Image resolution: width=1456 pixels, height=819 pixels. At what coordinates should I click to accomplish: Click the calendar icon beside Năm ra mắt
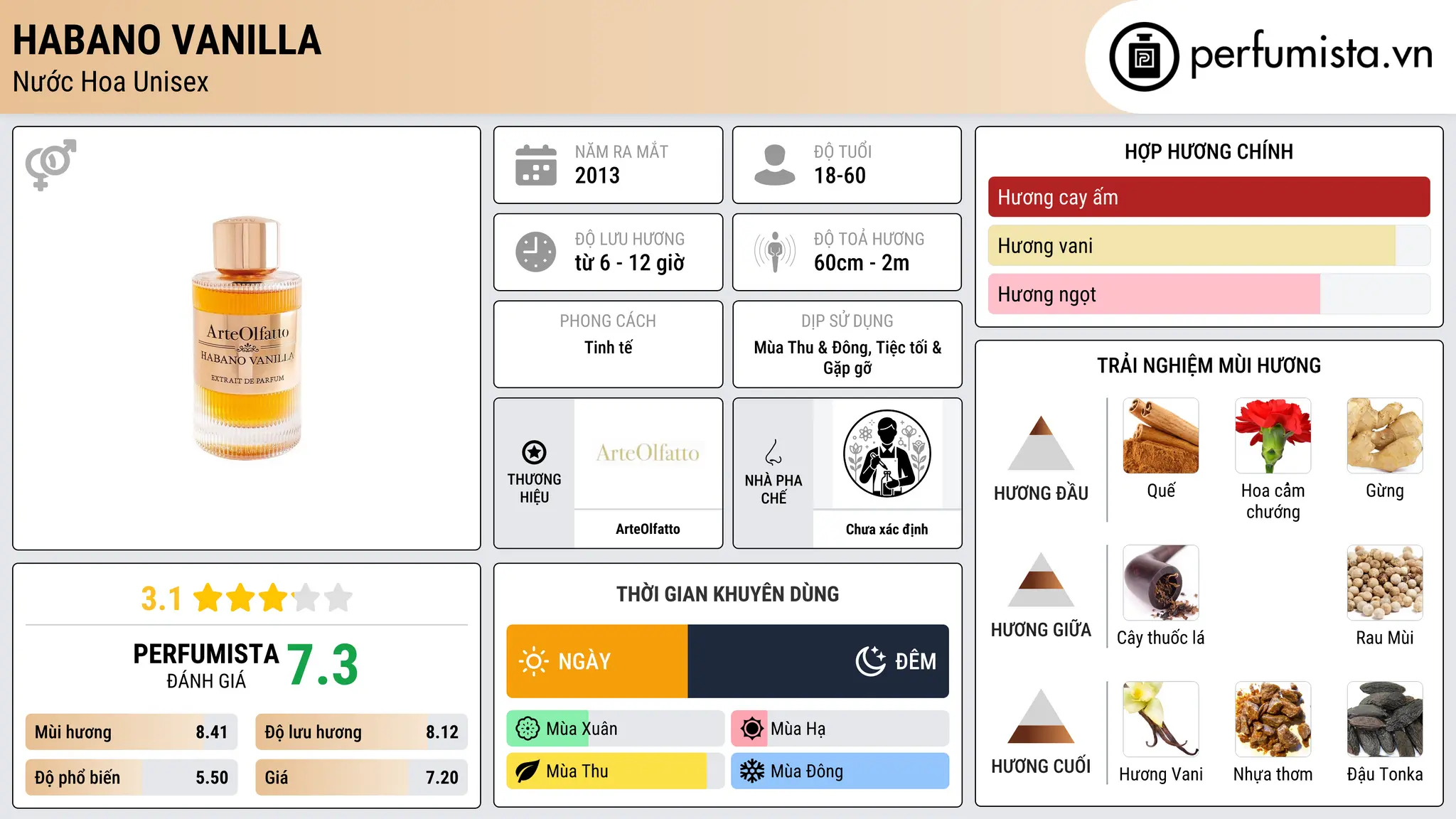(x=536, y=165)
